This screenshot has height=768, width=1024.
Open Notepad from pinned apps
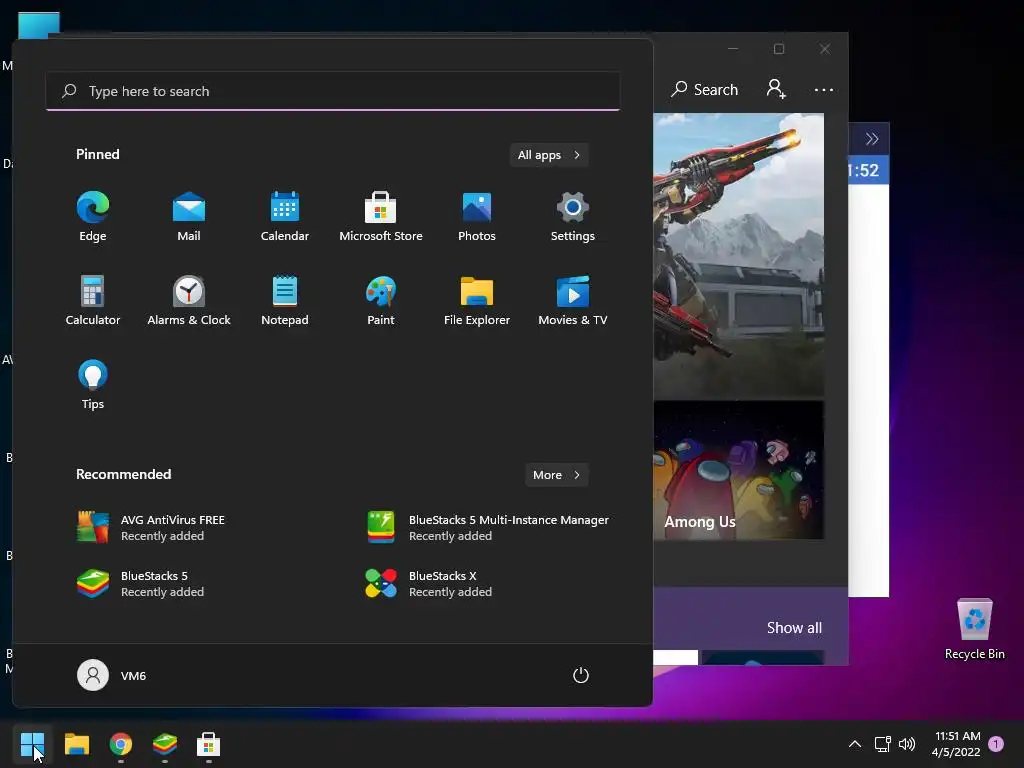click(285, 301)
